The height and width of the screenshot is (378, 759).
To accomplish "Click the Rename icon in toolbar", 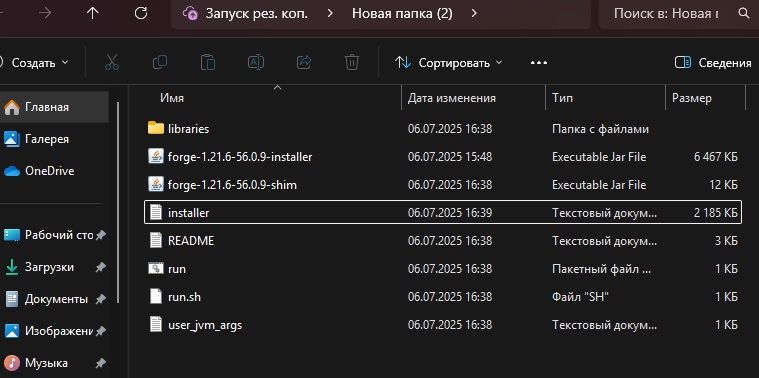I will [256, 62].
